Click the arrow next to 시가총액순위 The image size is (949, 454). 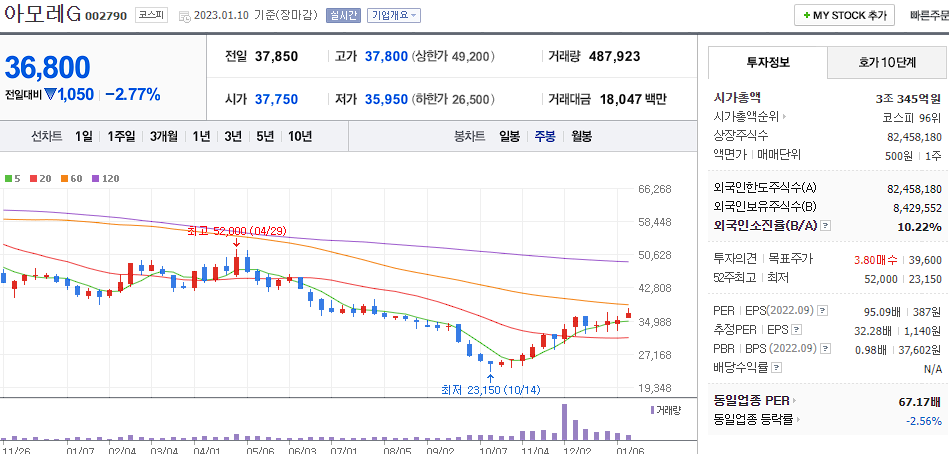[x=785, y=117]
